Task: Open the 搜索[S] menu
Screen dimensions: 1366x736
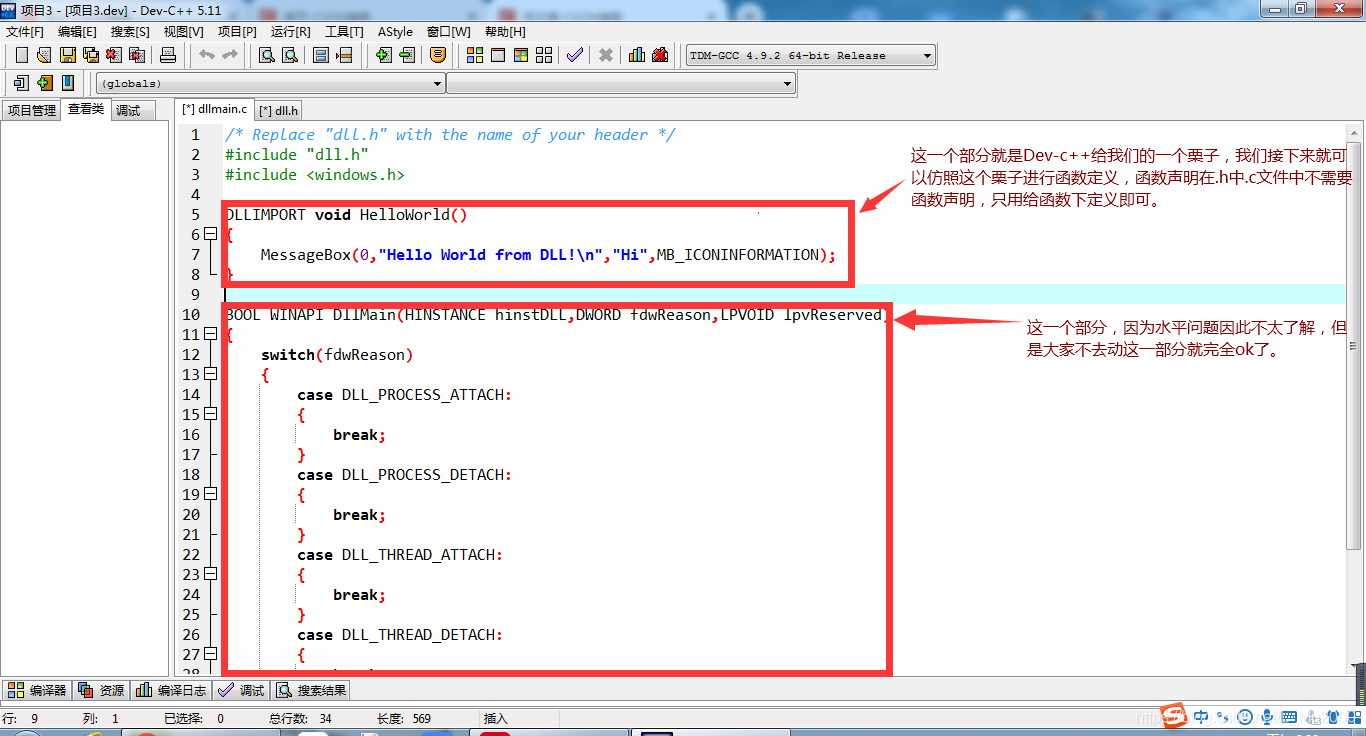Action: (x=130, y=32)
